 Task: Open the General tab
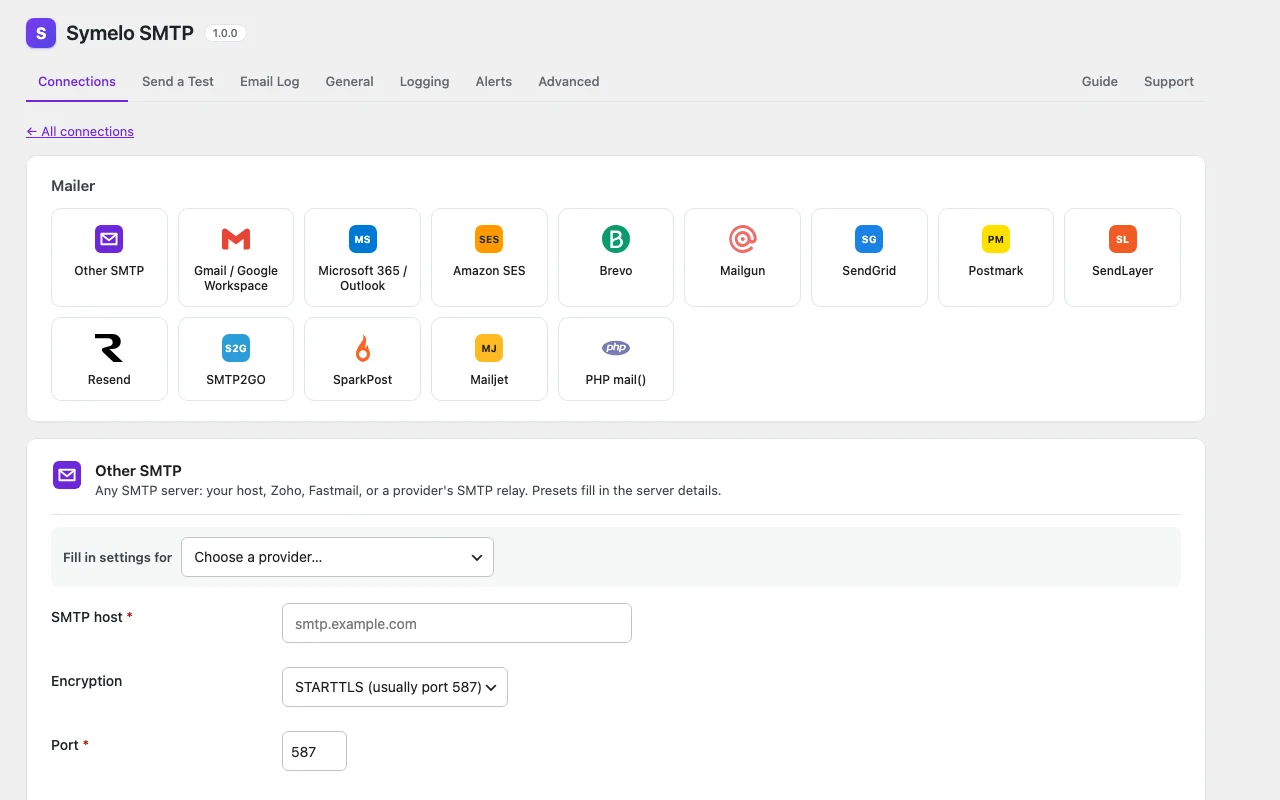(x=350, y=82)
